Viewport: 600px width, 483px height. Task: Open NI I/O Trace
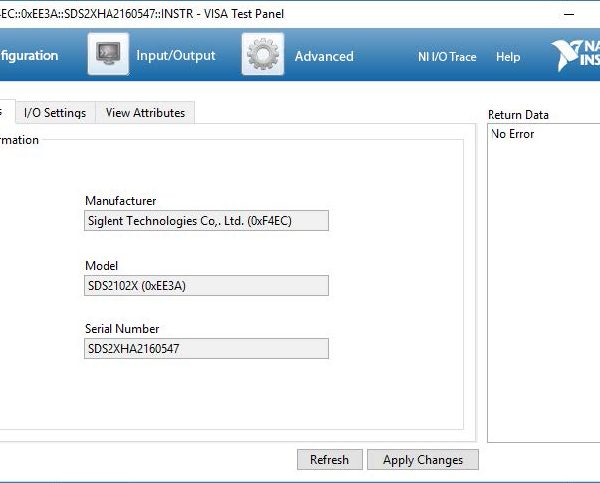coord(447,57)
